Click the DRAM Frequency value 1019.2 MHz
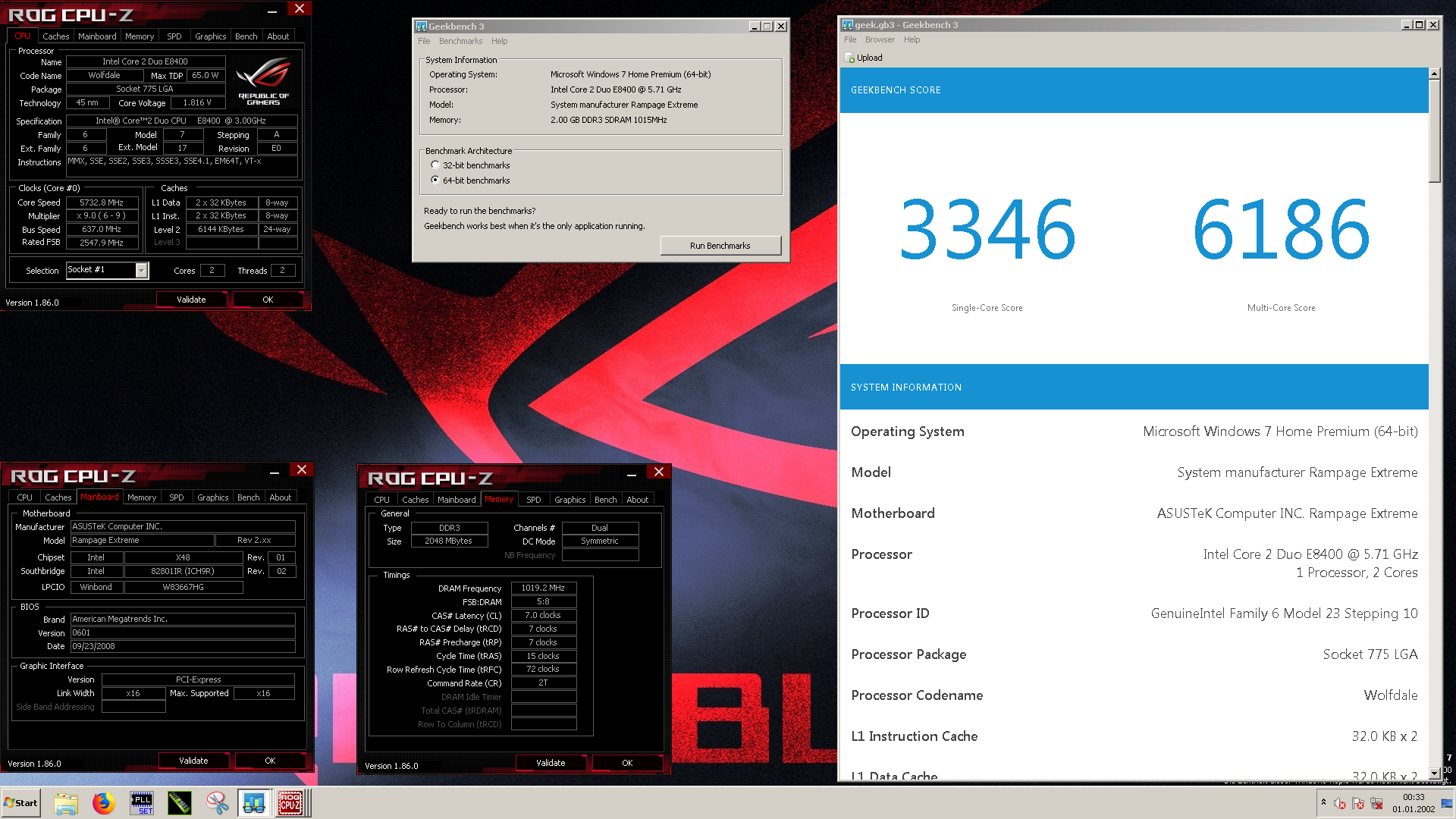This screenshot has width=1456, height=819. tap(543, 588)
